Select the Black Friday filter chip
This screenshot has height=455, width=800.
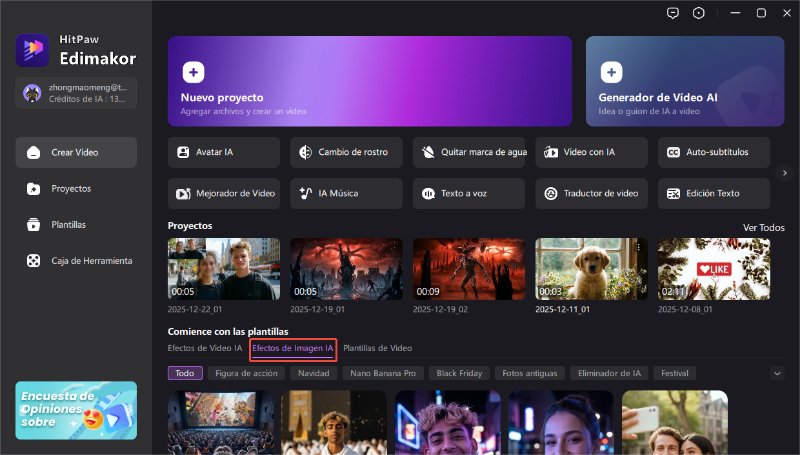459,373
